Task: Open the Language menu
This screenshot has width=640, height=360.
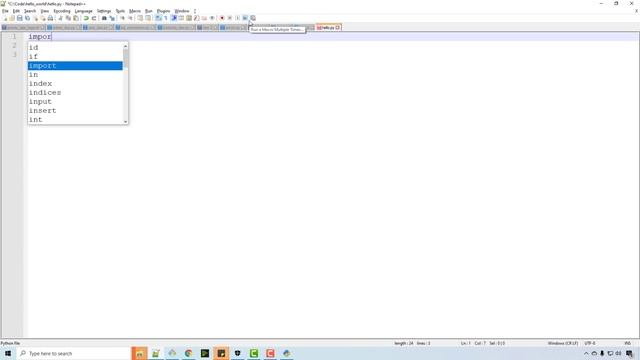Action: point(84,11)
